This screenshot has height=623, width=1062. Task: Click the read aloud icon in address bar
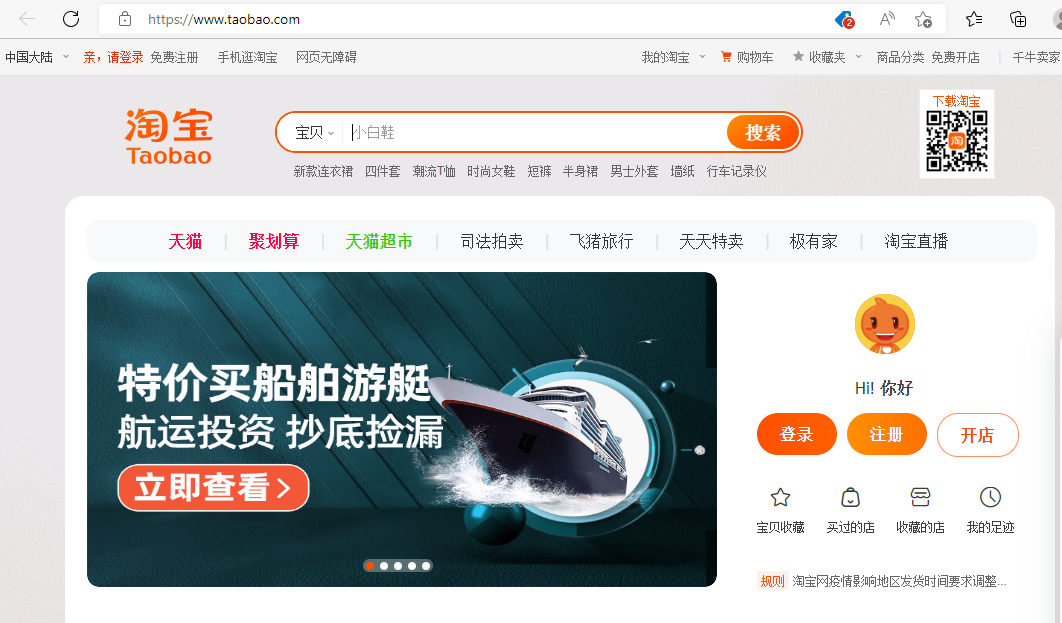(887, 19)
